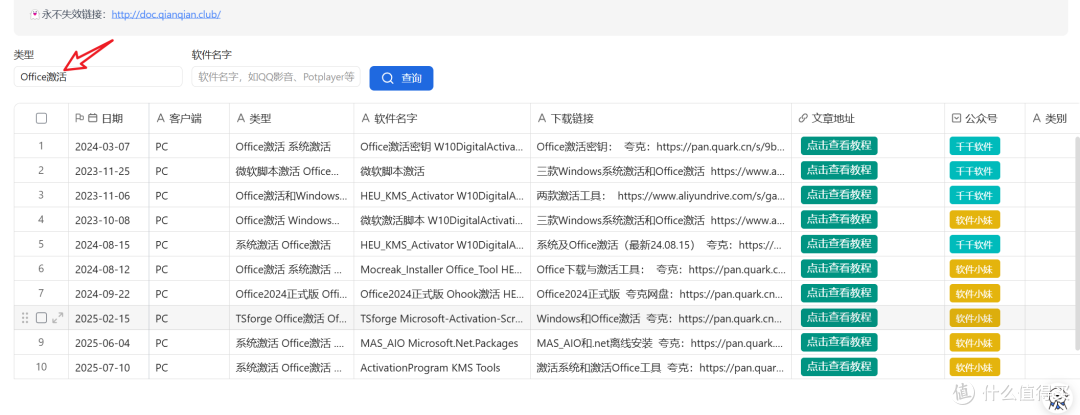Viewport: 1080px width, 415px height.
Task: Click the 软件小妹 tag in 2023-10-08 row
Action: (975, 220)
